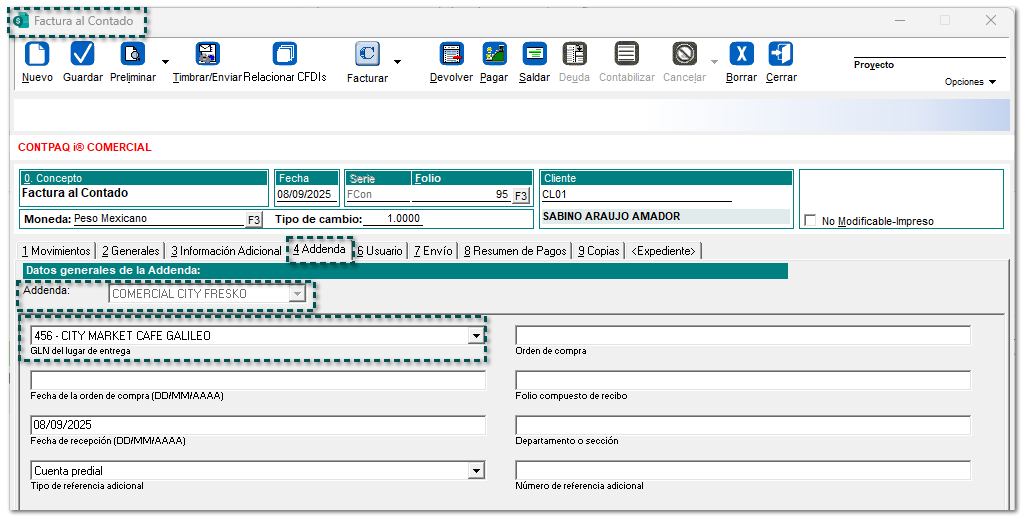The height and width of the screenshot is (519, 1024).
Task: Click the Devolver toolbar icon
Action: click(451, 54)
